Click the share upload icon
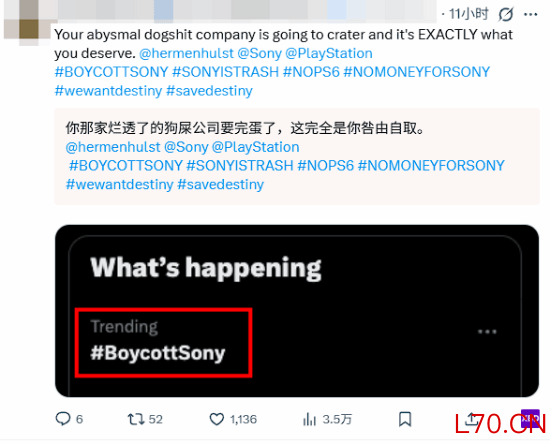The image size is (550, 444). pyautogui.click(x=471, y=419)
